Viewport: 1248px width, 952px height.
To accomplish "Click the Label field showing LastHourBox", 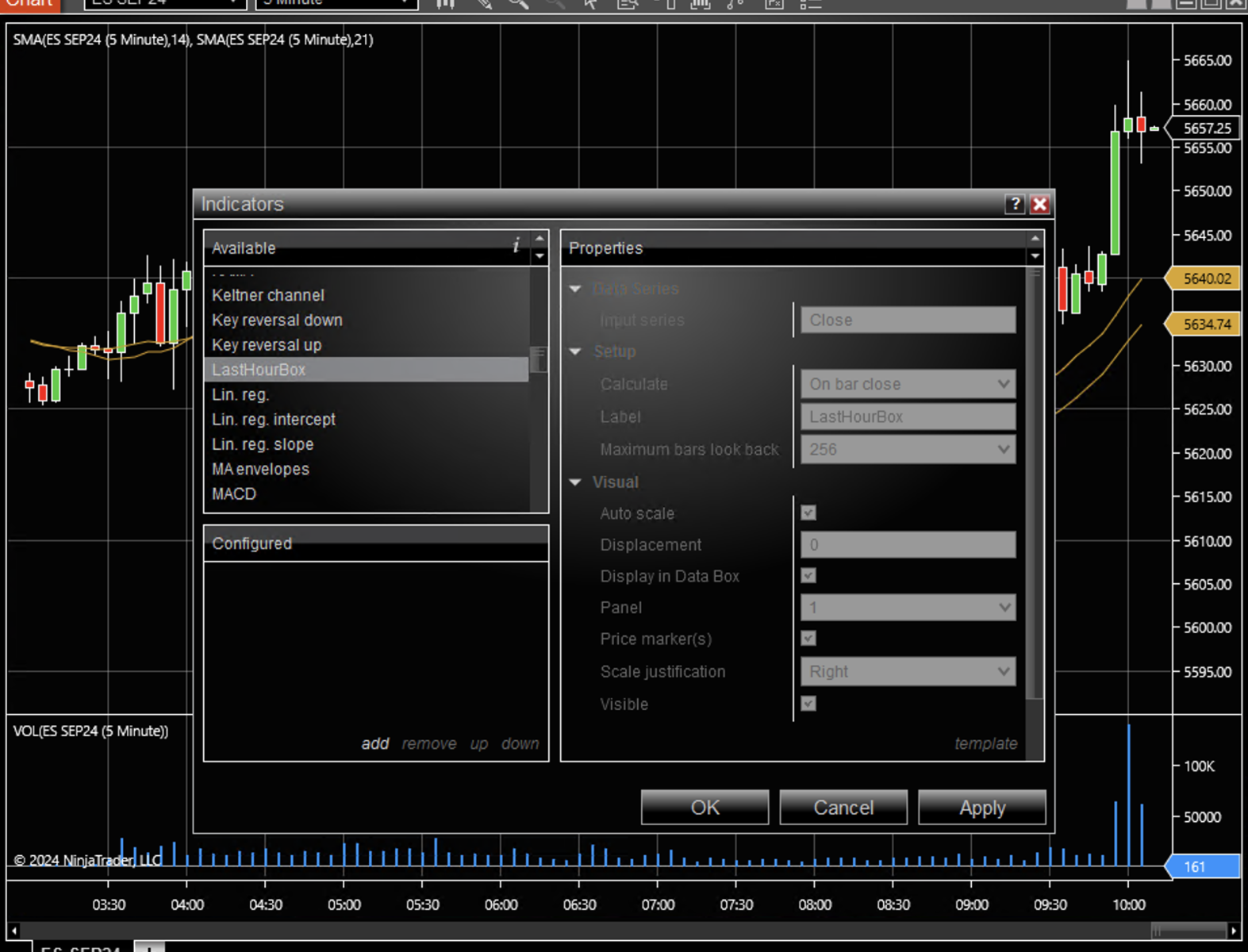I will pos(908,416).
